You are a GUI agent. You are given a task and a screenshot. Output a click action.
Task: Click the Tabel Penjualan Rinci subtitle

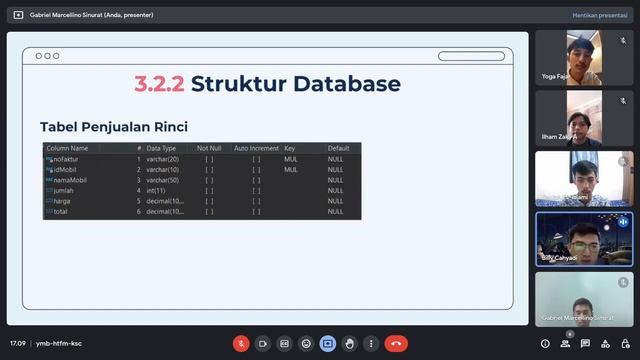[114, 127]
